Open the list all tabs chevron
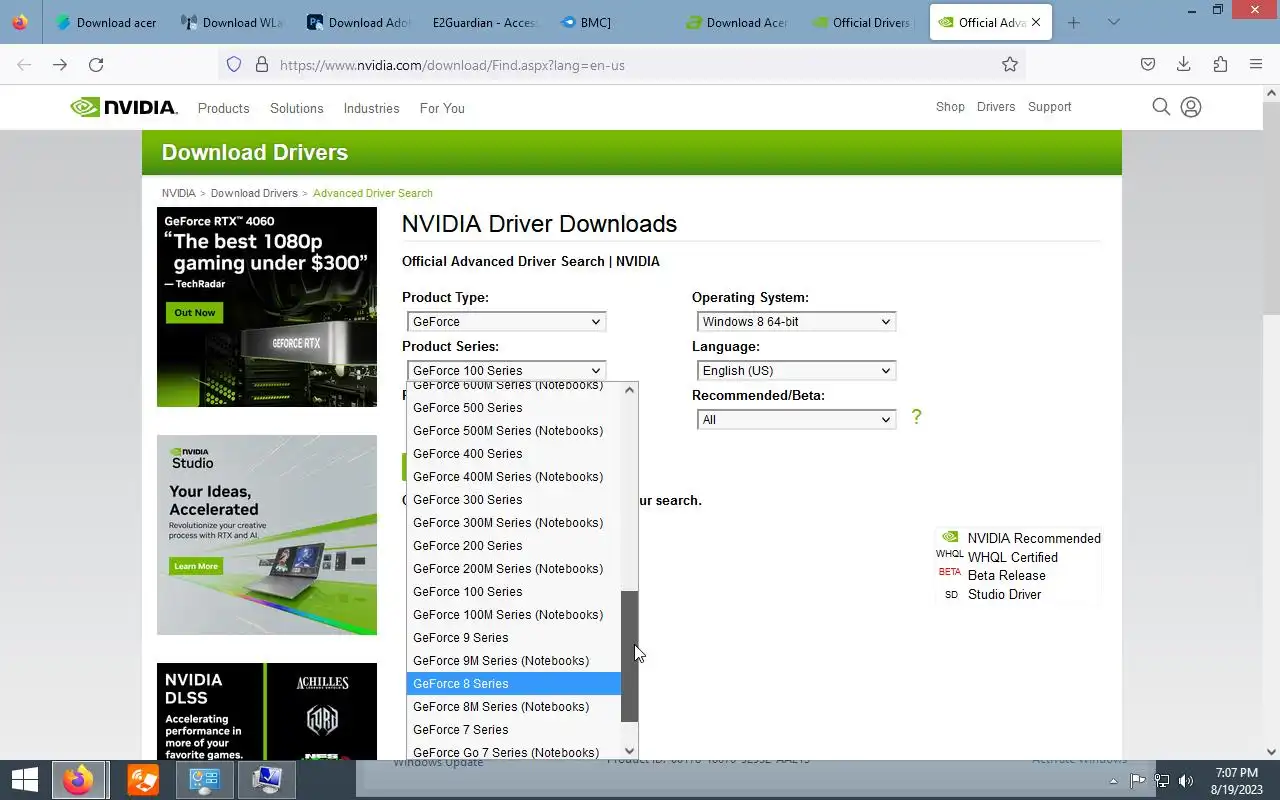 point(1114,22)
